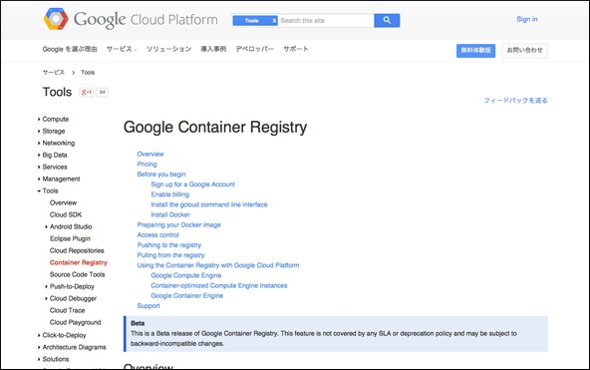Open Cloud Playground in sidebar
This screenshot has height=370, width=590.
pos(75,323)
